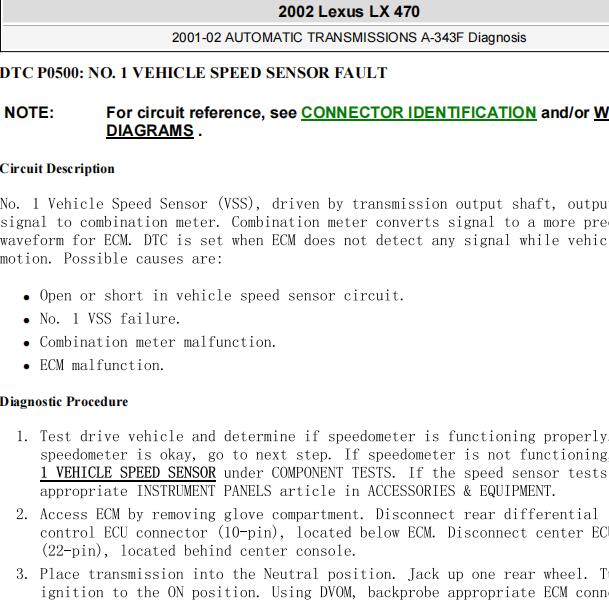Click bullet 'No. 1 VSS failure'
Viewport: 609px width, 600px height.
click(110, 319)
